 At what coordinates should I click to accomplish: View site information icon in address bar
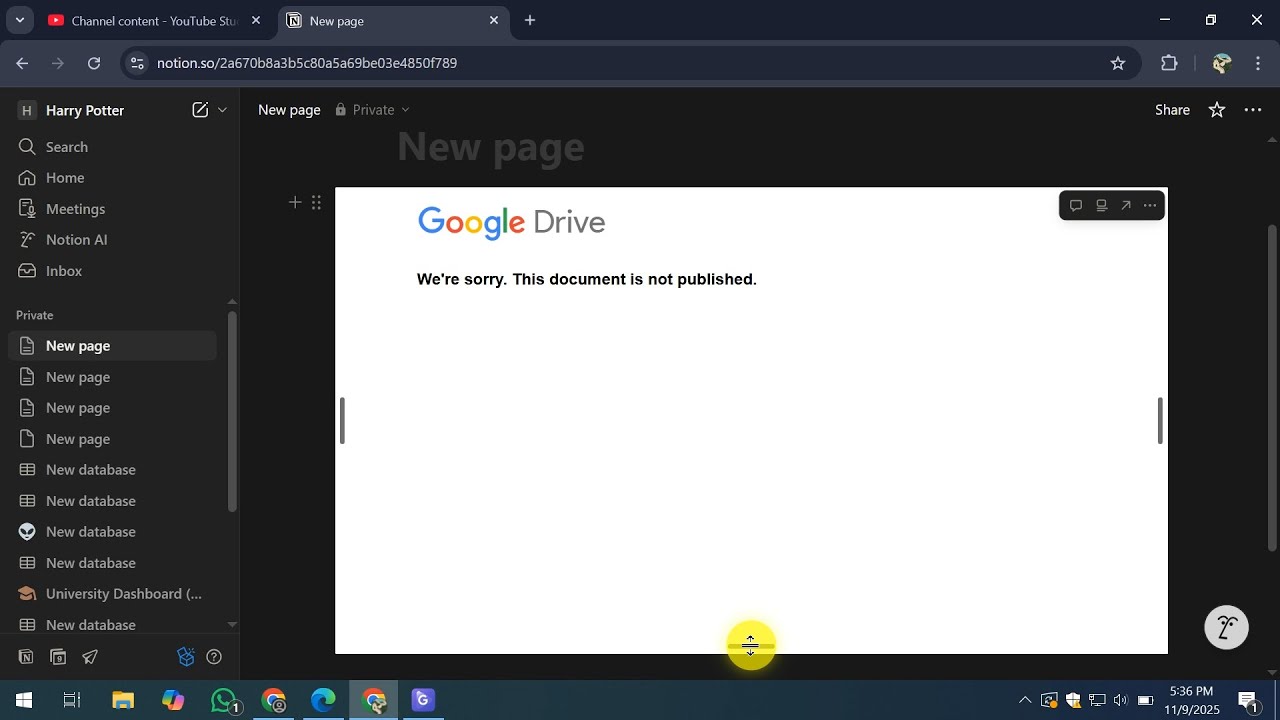click(x=137, y=63)
